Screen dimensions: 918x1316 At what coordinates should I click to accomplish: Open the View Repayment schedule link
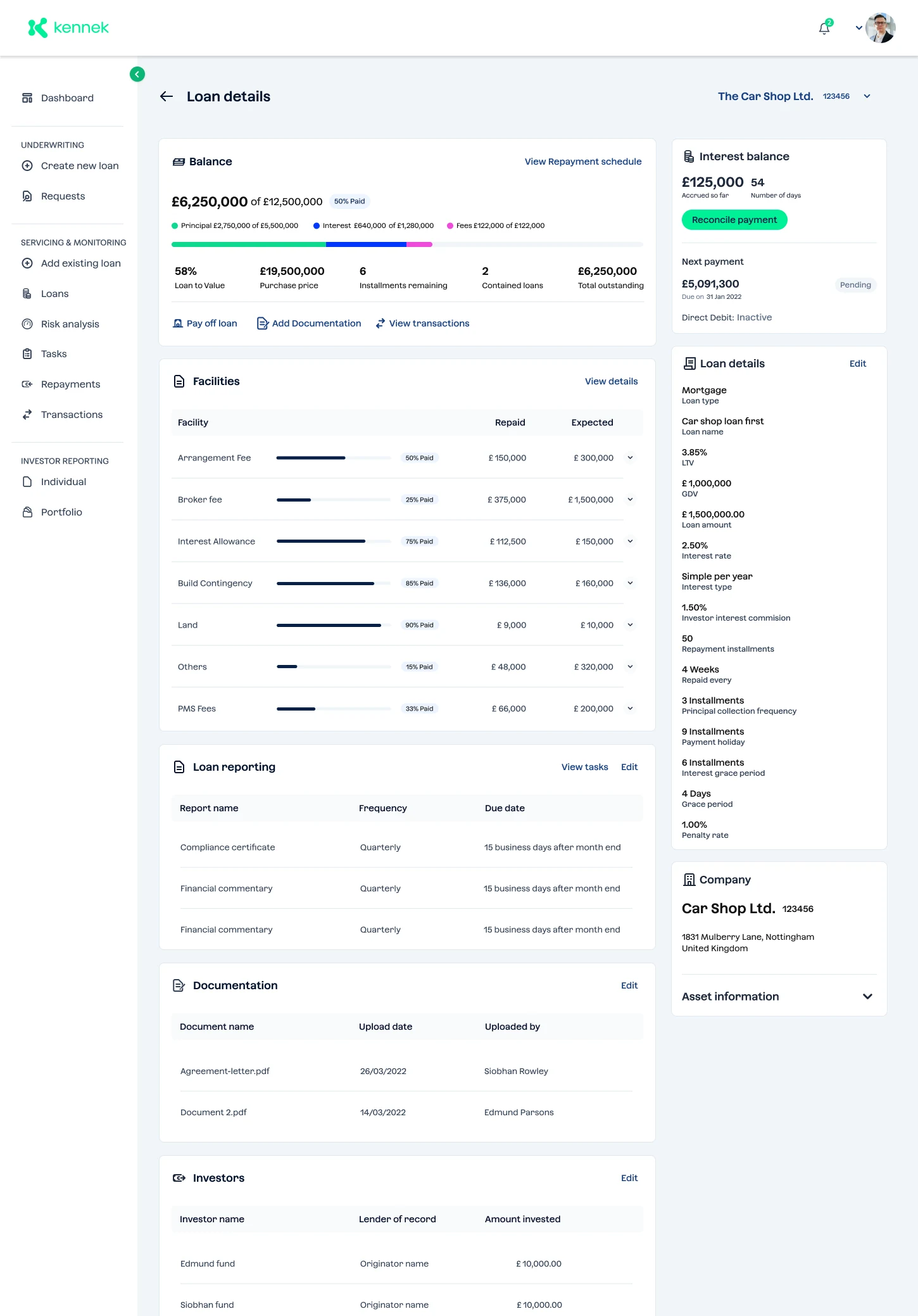(583, 161)
